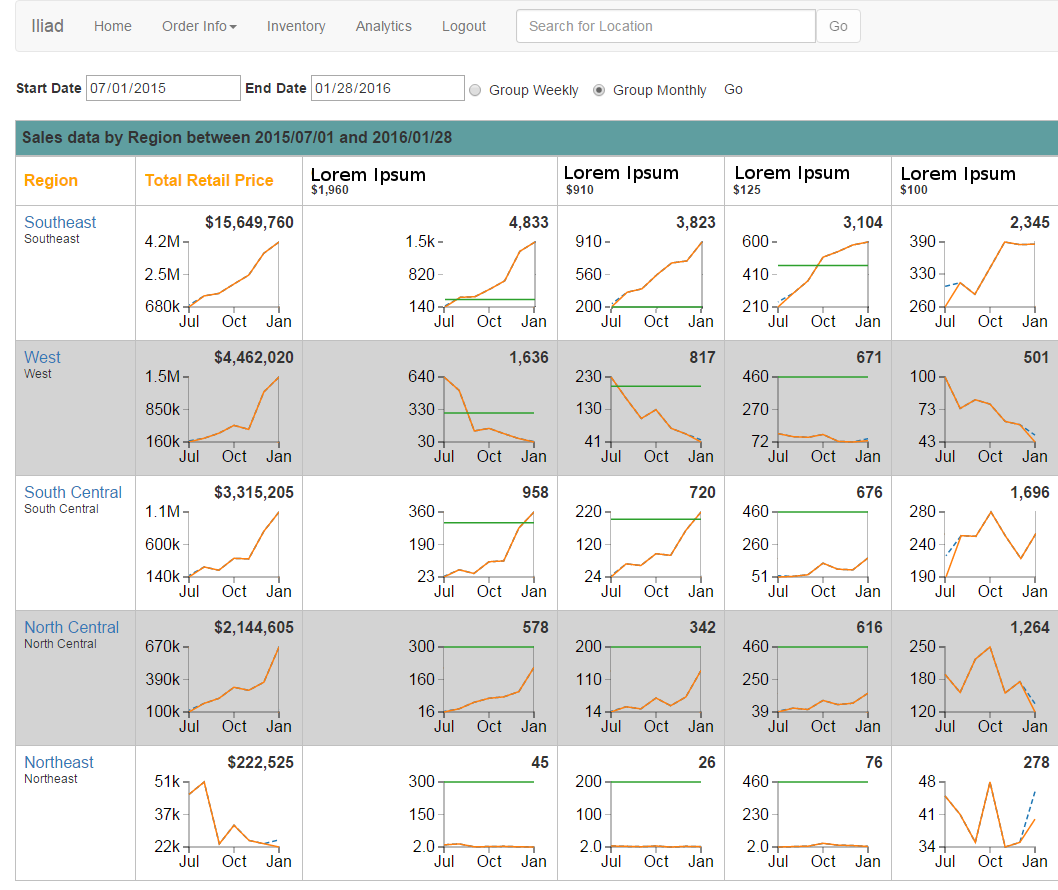Click the End Date input field

(388, 88)
